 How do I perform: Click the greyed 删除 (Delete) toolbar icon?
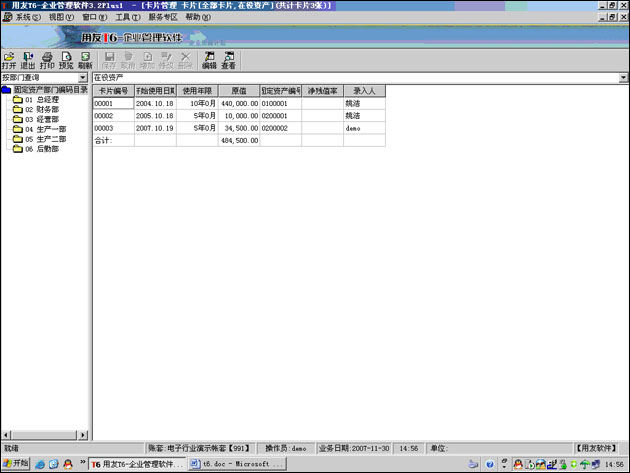pos(185,61)
